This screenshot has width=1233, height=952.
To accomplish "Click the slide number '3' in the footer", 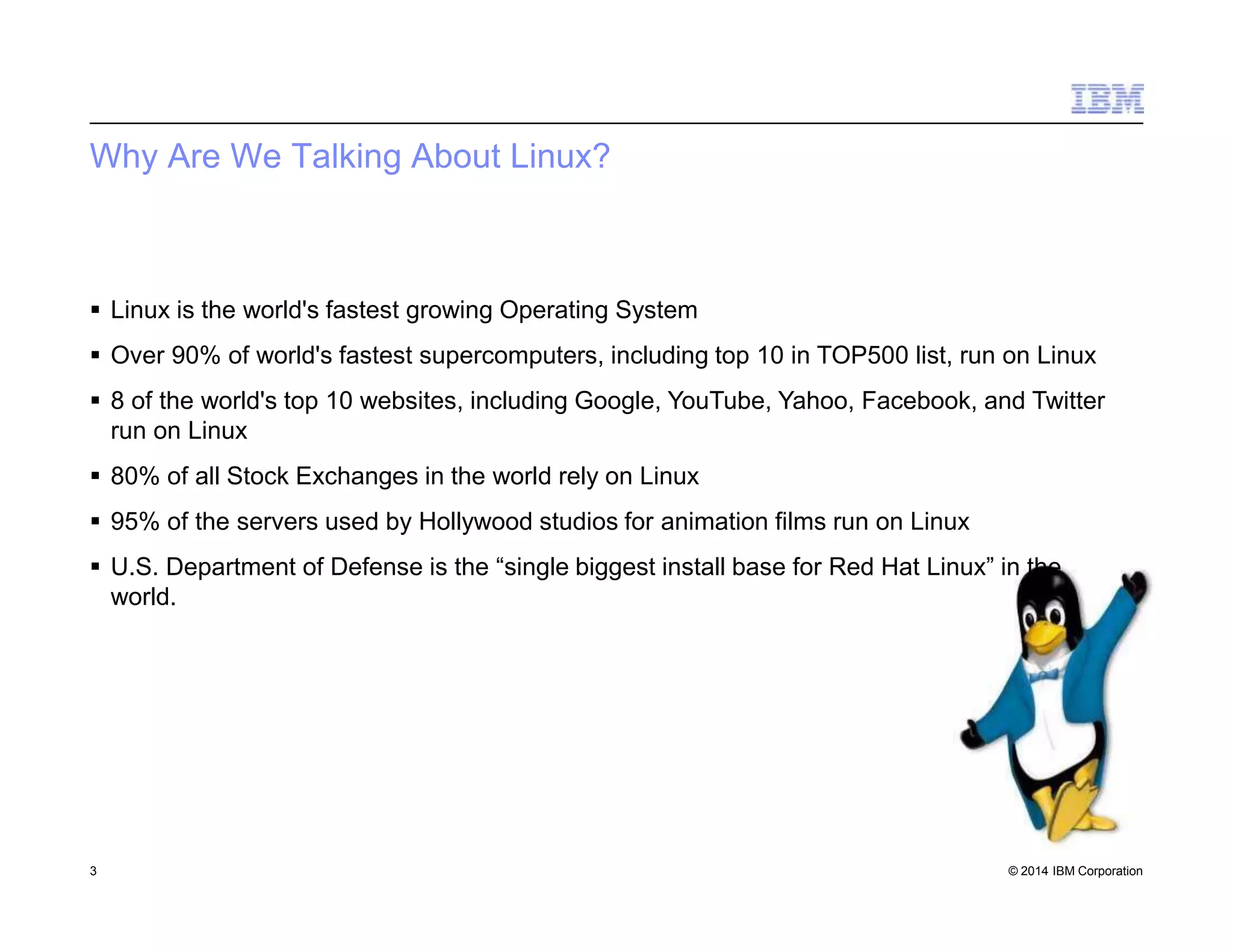I will tap(93, 871).
